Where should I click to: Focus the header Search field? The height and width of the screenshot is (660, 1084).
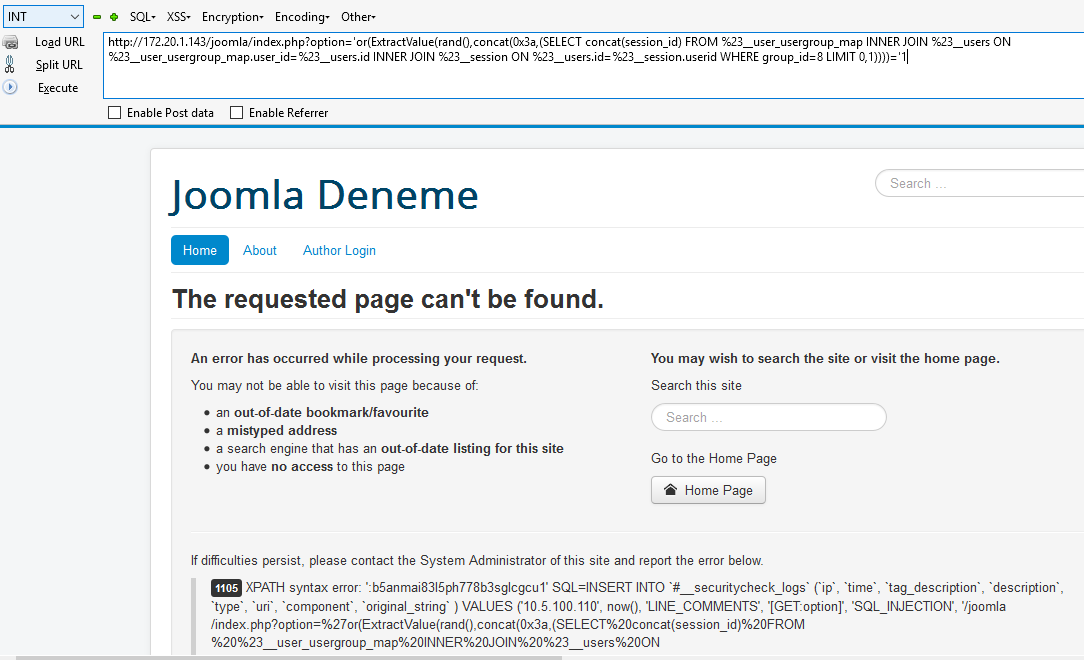(x=980, y=183)
